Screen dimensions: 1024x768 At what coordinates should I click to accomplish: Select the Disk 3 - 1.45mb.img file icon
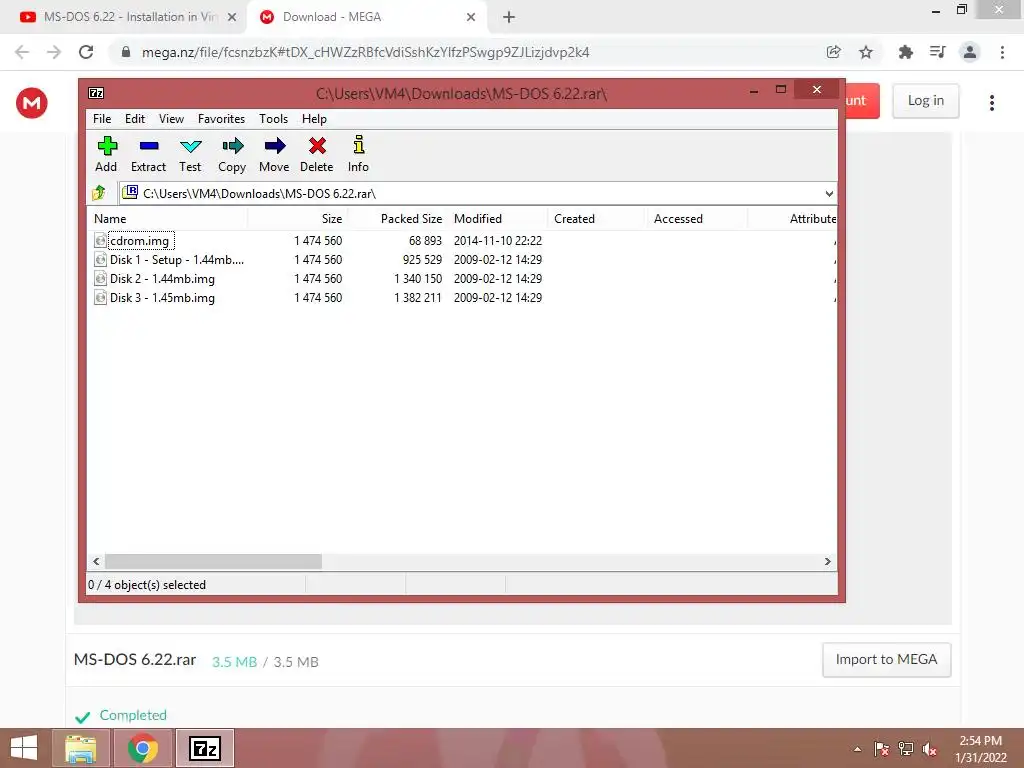point(100,297)
